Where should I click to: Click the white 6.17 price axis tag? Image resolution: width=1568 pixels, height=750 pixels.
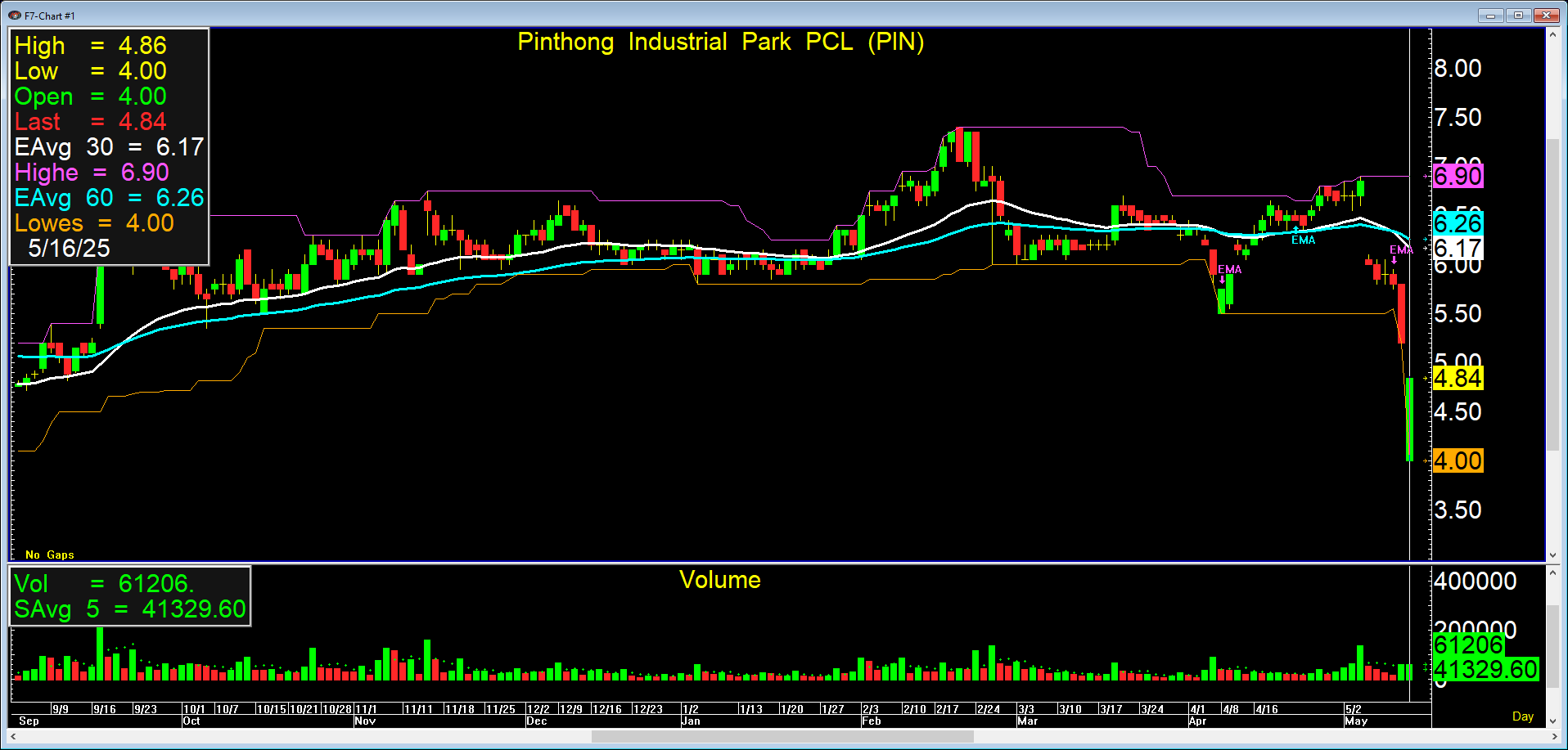(1458, 248)
